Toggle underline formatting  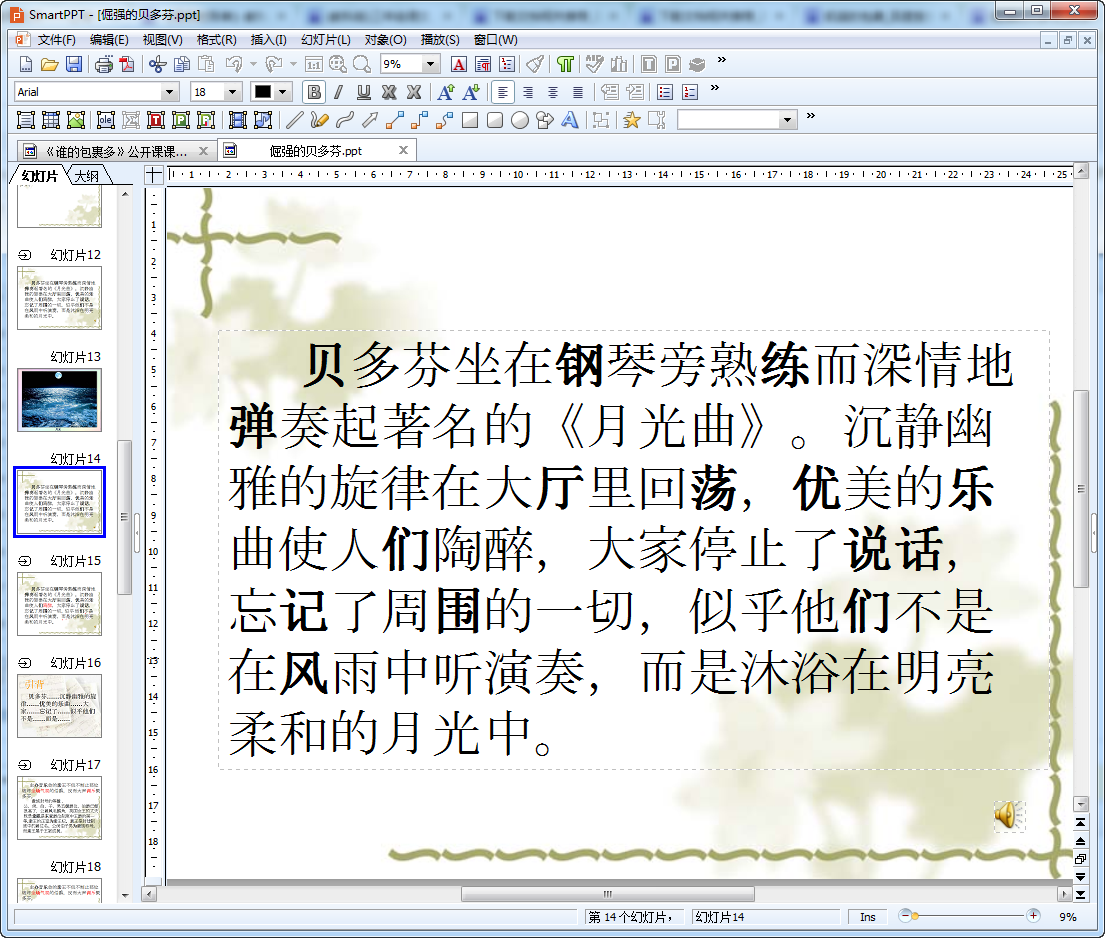(x=364, y=92)
